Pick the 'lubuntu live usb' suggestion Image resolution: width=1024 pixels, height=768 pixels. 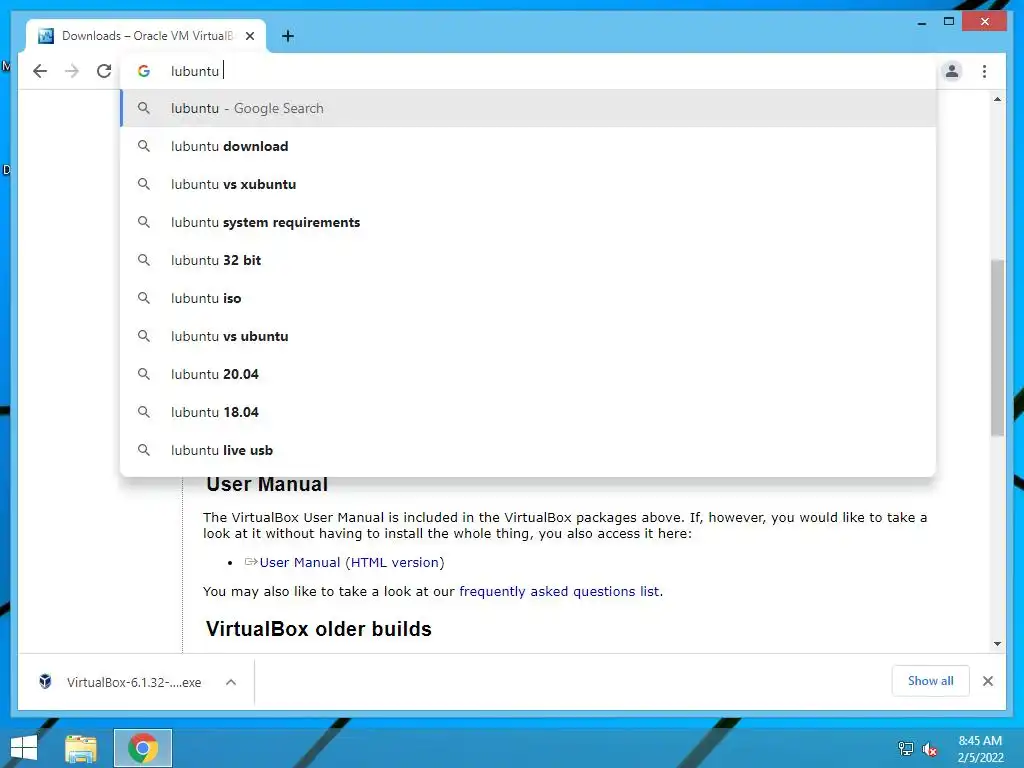tap(528, 450)
